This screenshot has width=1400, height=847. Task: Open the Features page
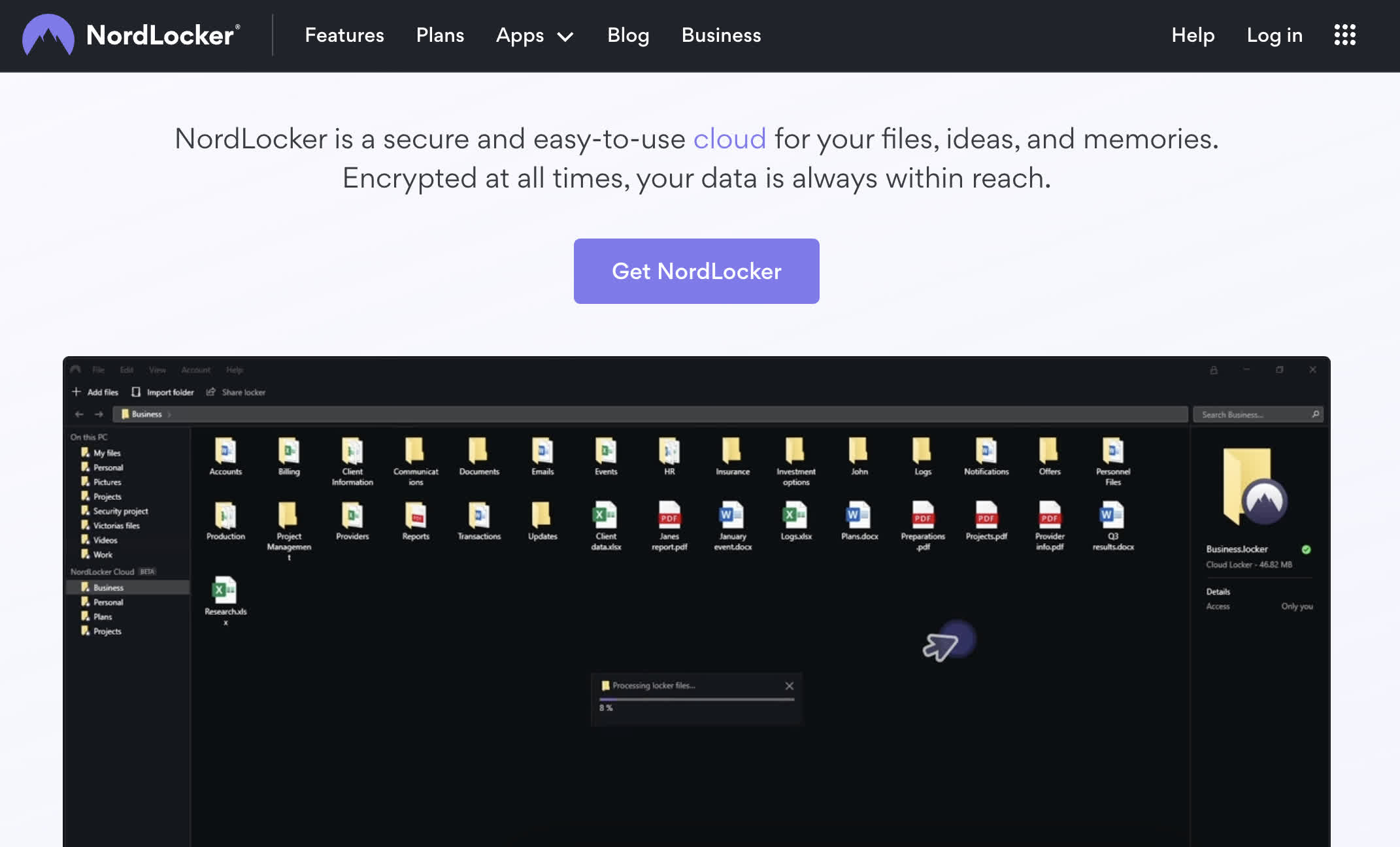[x=344, y=35]
